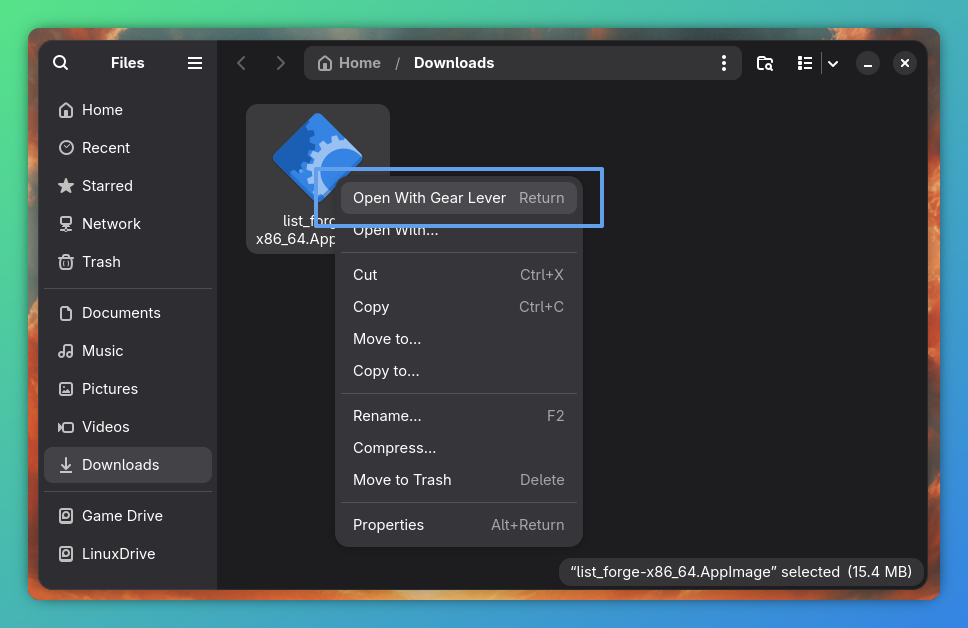
Task: Select Move to Trash in the menu
Action: (459, 480)
